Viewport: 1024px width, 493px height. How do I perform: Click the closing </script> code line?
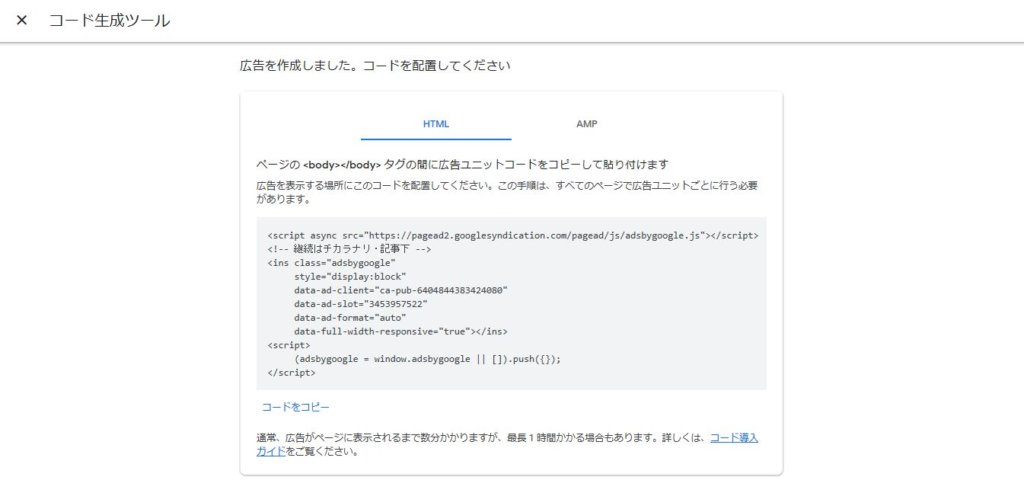pos(291,373)
